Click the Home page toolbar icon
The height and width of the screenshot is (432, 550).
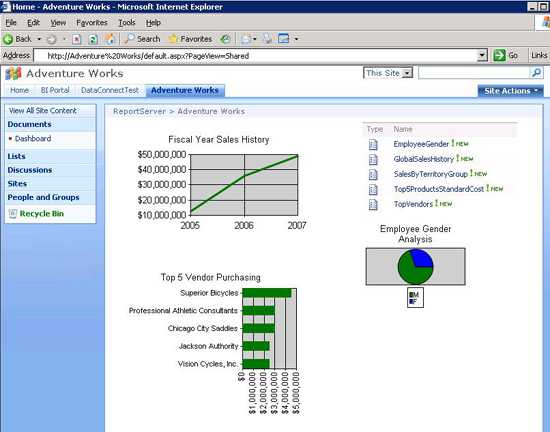pyautogui.click(x=110, y=39)
